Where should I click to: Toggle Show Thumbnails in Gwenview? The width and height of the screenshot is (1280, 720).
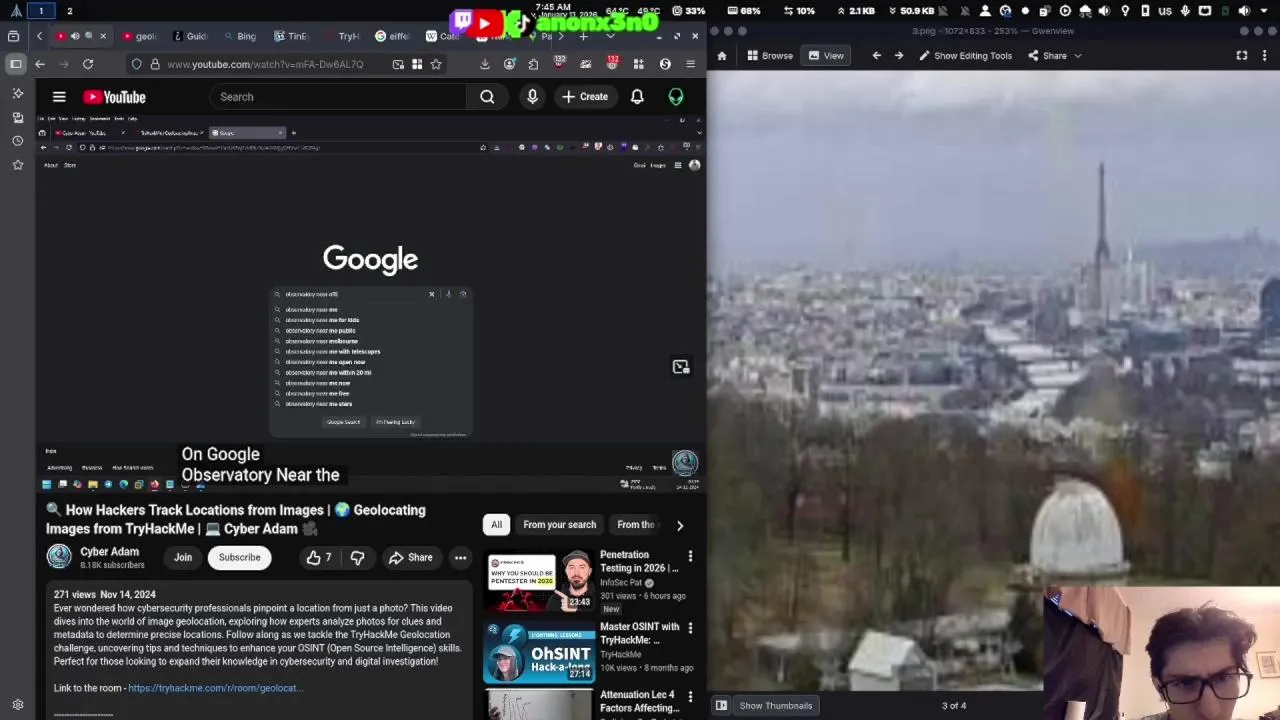[x=775, y=705]
